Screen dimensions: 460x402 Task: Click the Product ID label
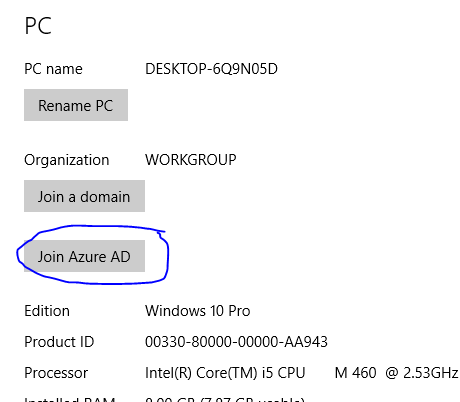(59, 342)
